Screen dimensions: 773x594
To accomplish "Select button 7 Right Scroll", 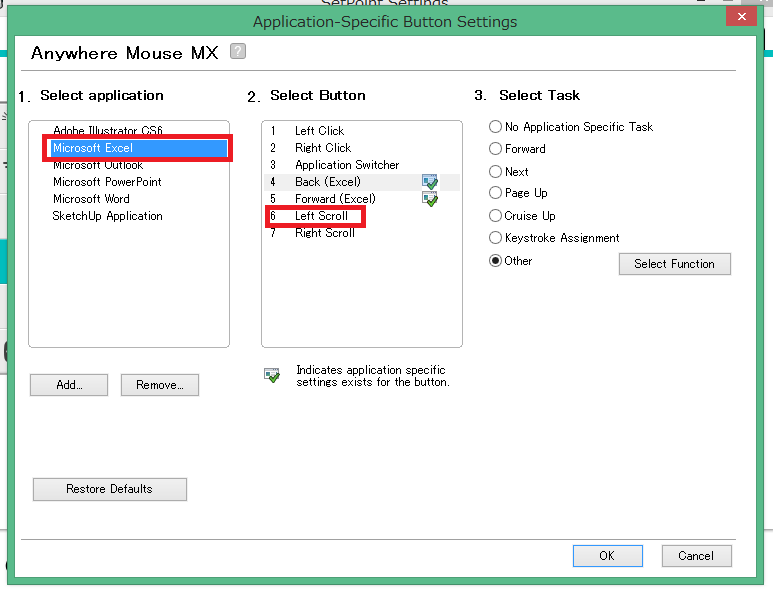I will [362, 233].
